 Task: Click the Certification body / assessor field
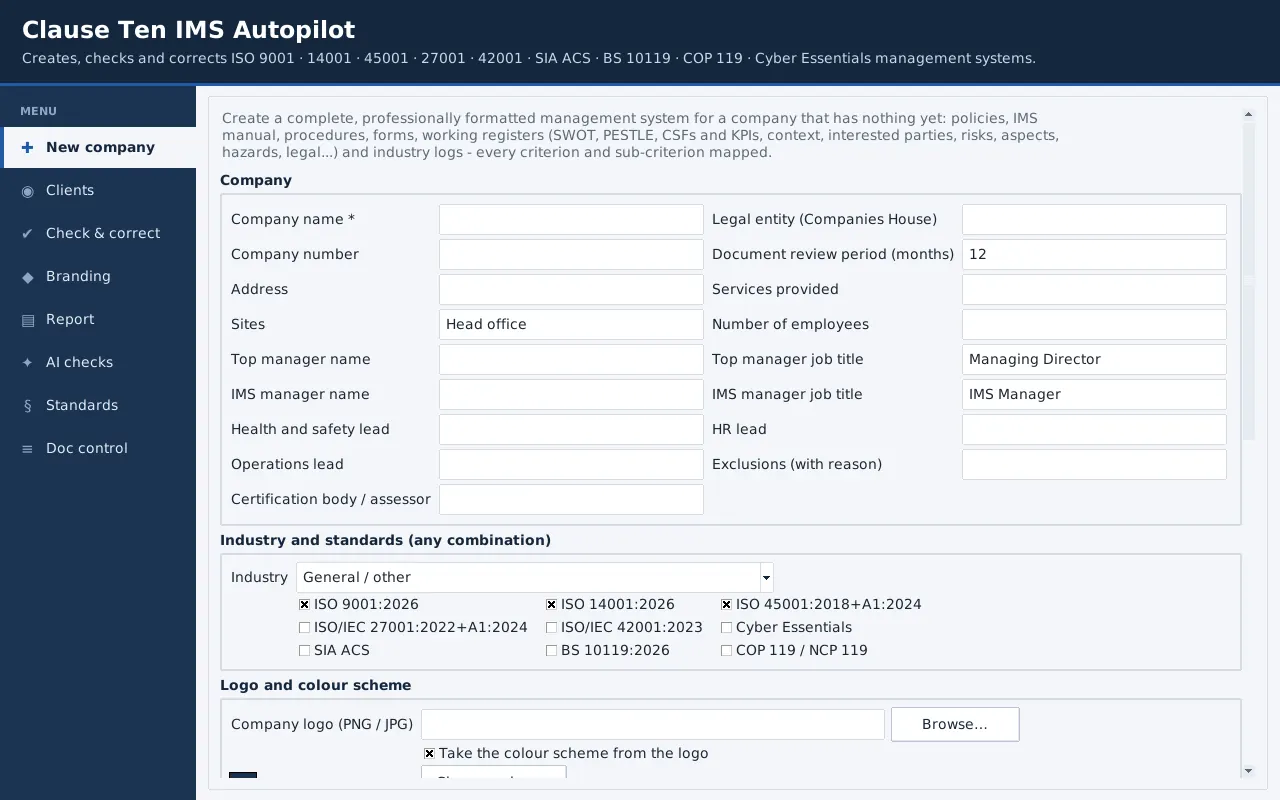(x=571, y=500)
